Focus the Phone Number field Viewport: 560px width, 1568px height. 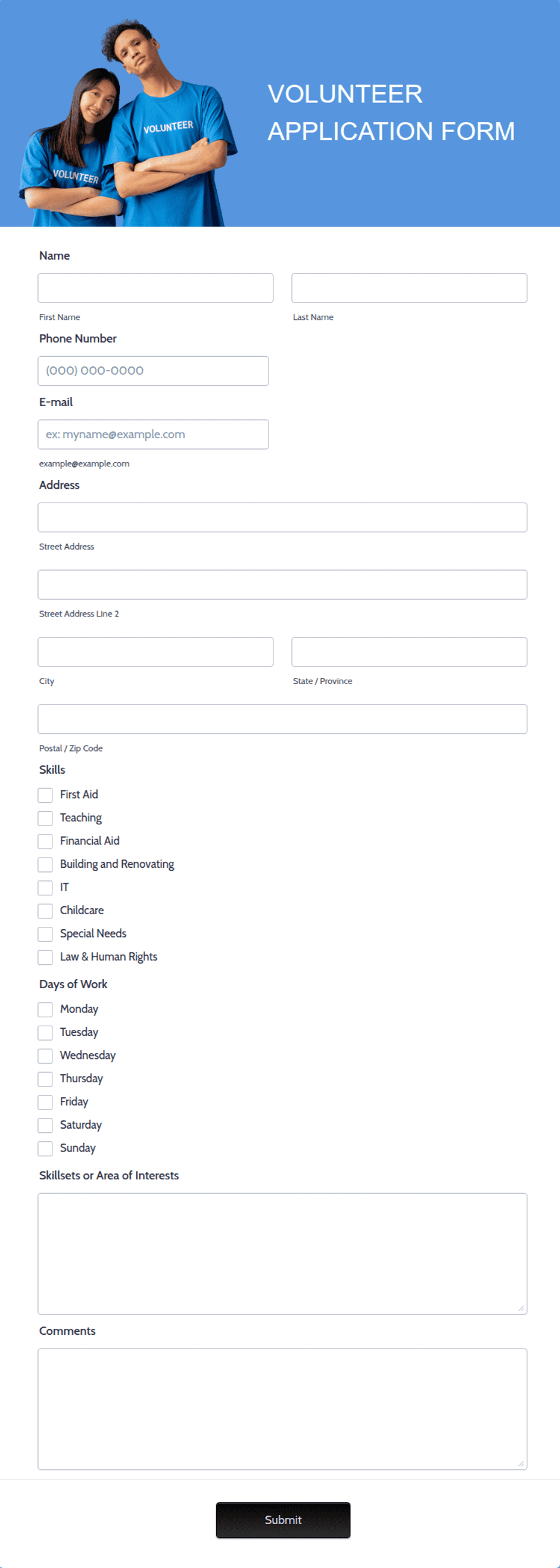click(153, 371)
